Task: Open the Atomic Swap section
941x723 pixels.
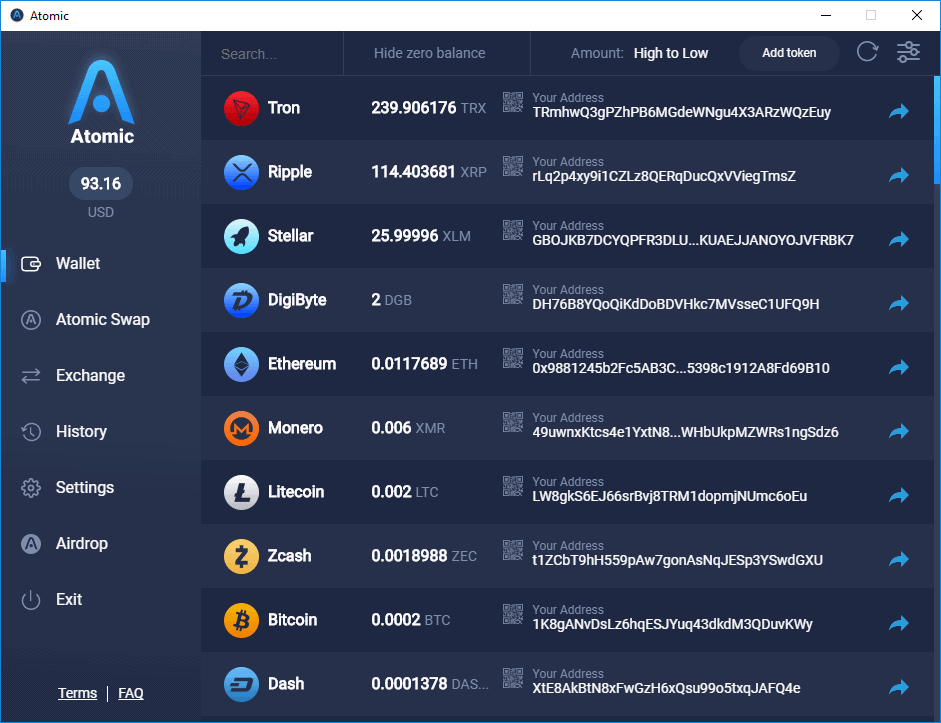Action: point(85,319)
